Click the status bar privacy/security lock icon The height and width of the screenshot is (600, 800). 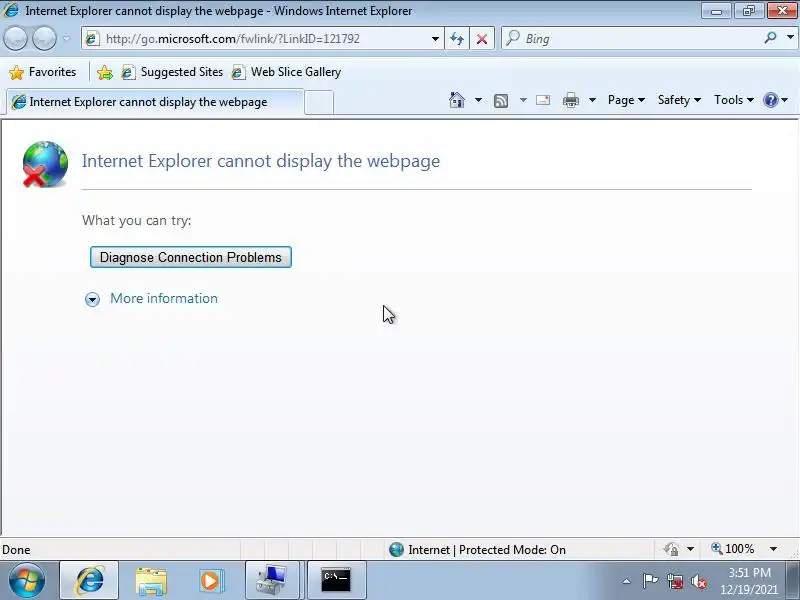click(671, 549)
